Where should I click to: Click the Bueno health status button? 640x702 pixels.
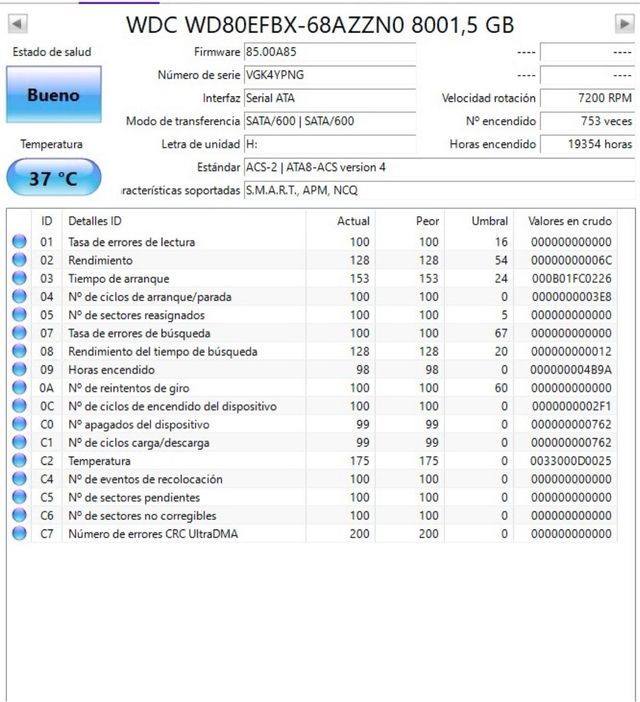point(54,94)
